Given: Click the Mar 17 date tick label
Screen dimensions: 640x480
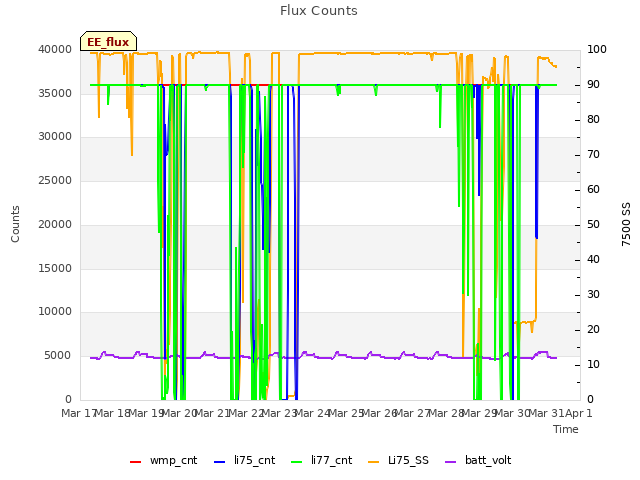Looking at the screenshot, I should (78, 413).
